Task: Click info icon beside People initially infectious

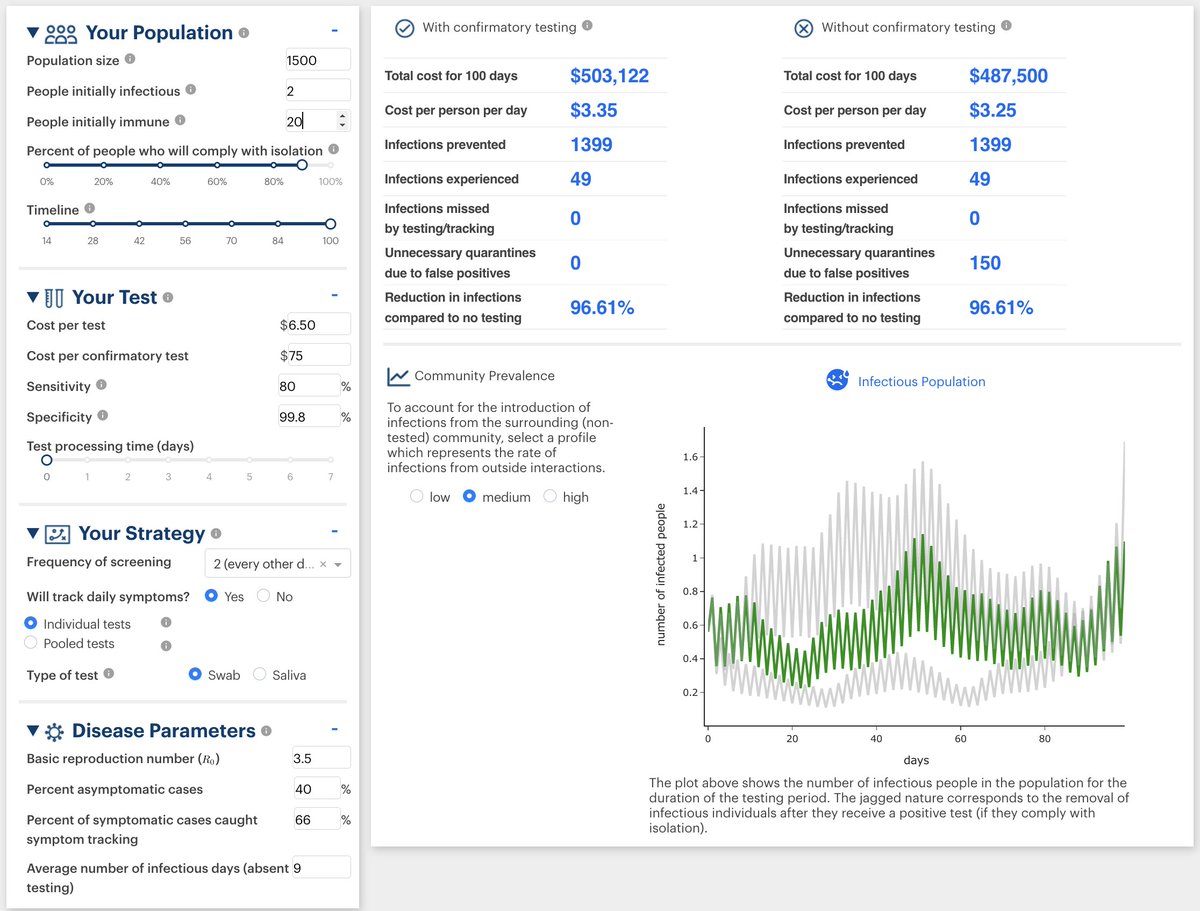Action: (x=191, y=90)
